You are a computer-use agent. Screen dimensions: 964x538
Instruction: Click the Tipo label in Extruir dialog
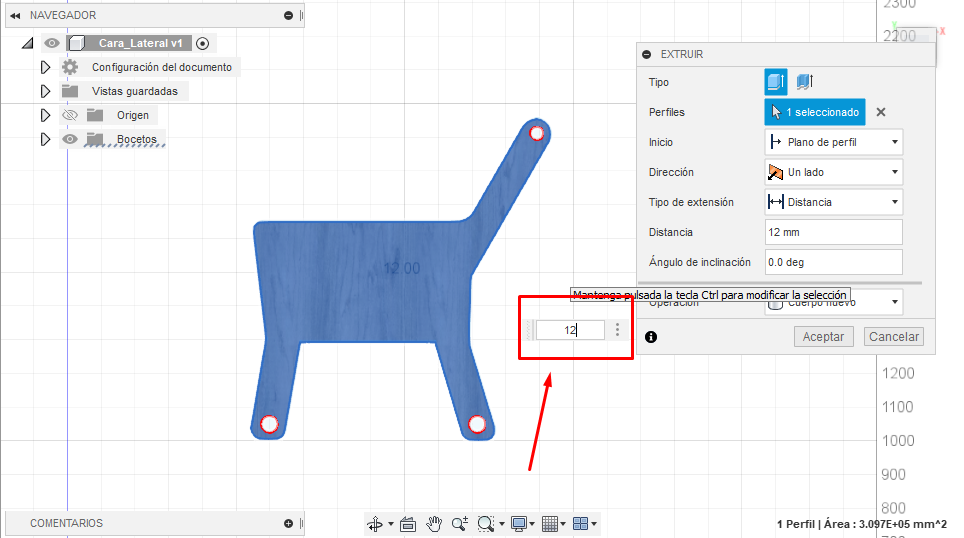coord(658,82)
